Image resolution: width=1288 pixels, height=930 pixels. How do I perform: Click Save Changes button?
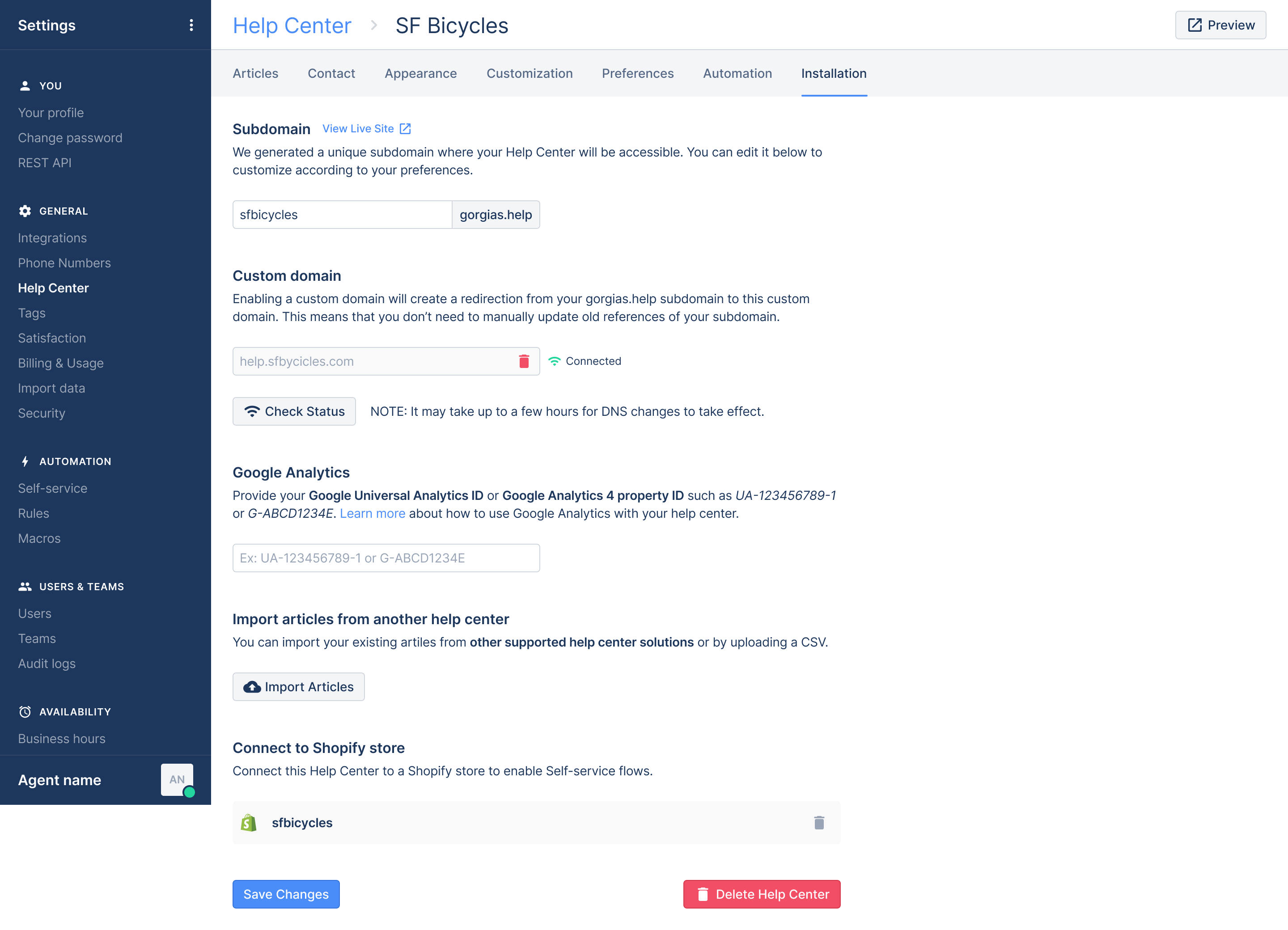pos(286,894)
